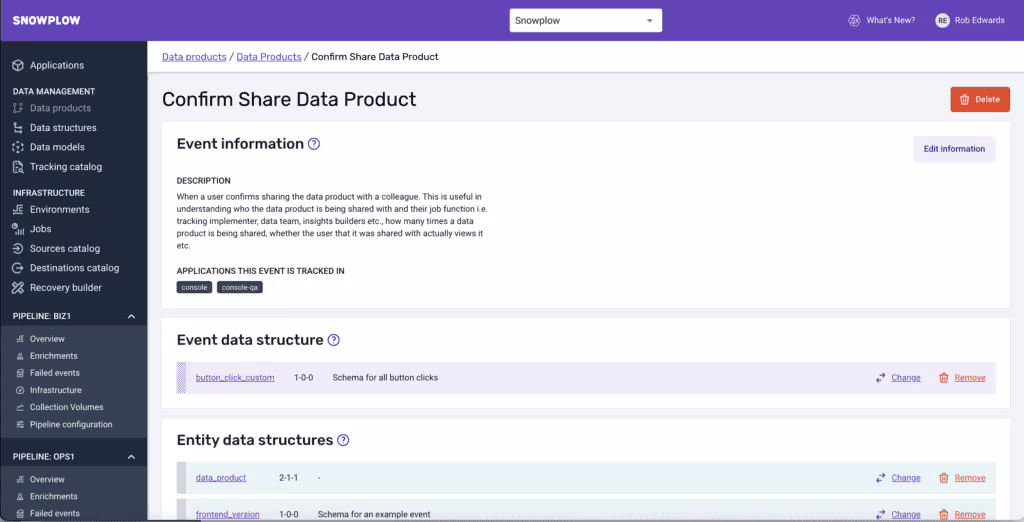Click trash icon in frontend_version row

click(944, 514)
